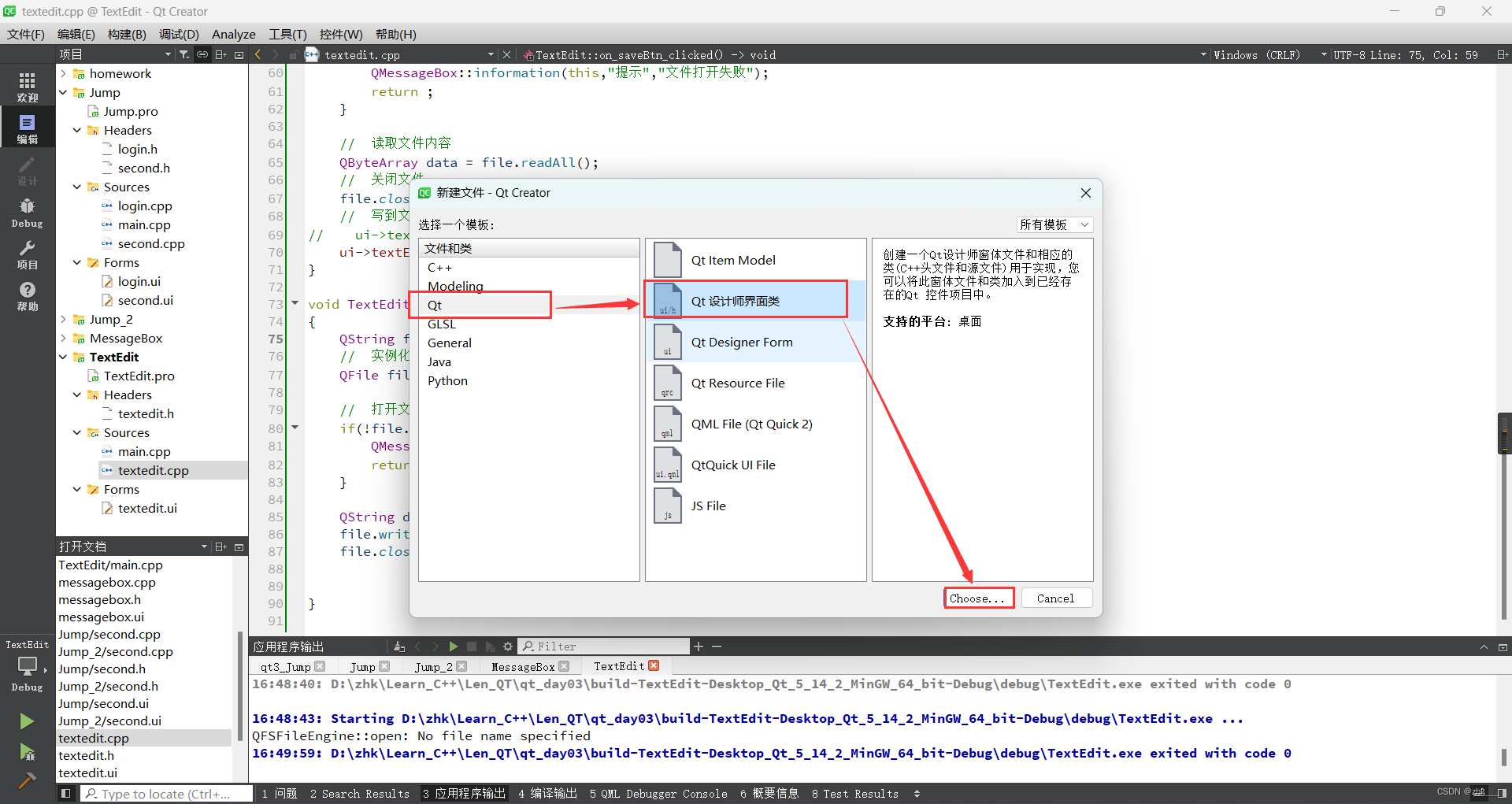Open the textedit.cpp document dropdown
Image resolution: width=1512 pixels, height=804 pixels.
[491, 54]
